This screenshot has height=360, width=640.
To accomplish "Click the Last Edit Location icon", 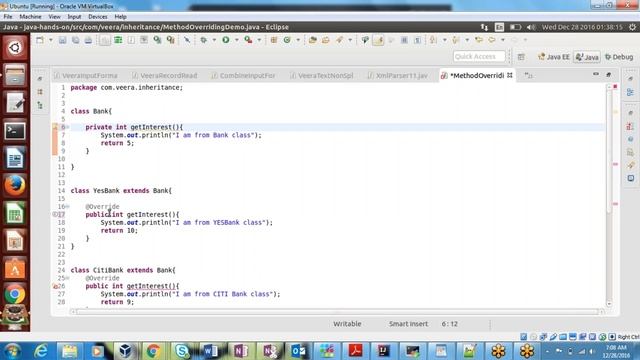I will pos(479,40).
